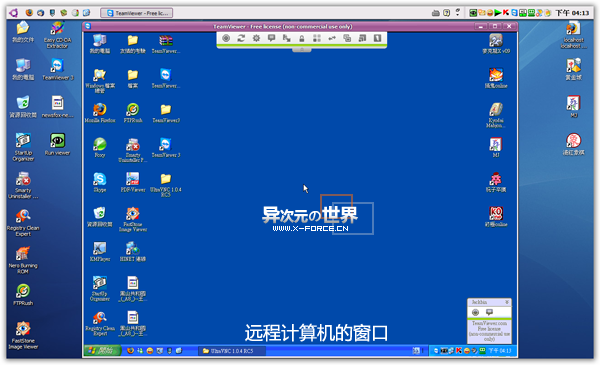Select FTPRush icon on the remote desktop
The image size is (600, 365).
pos(133,112)
